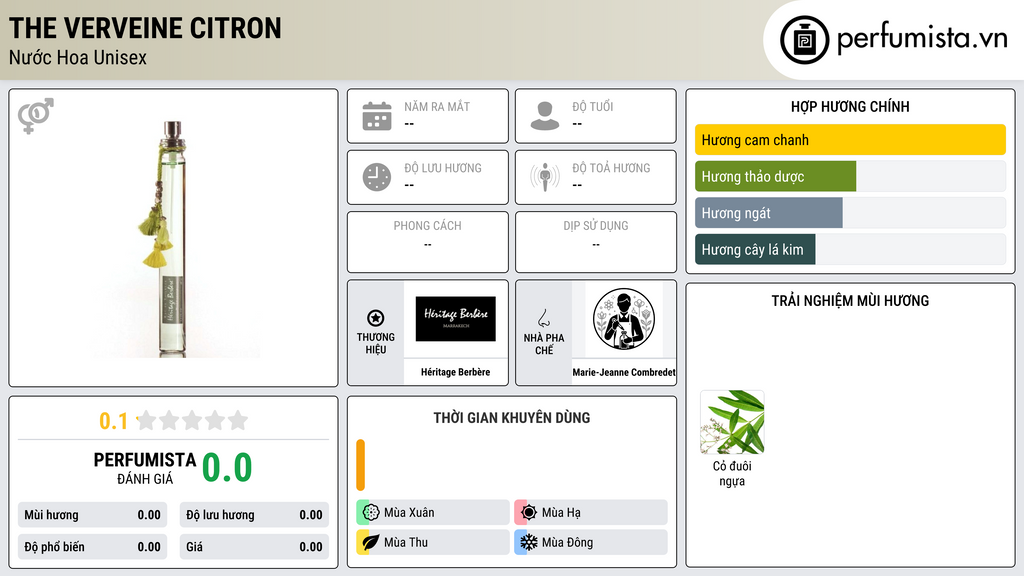This screenshot has width=1024, height=576.
Task: Open the Cỏ đuôi ngựa note image
Action: (x=732, y=422)
